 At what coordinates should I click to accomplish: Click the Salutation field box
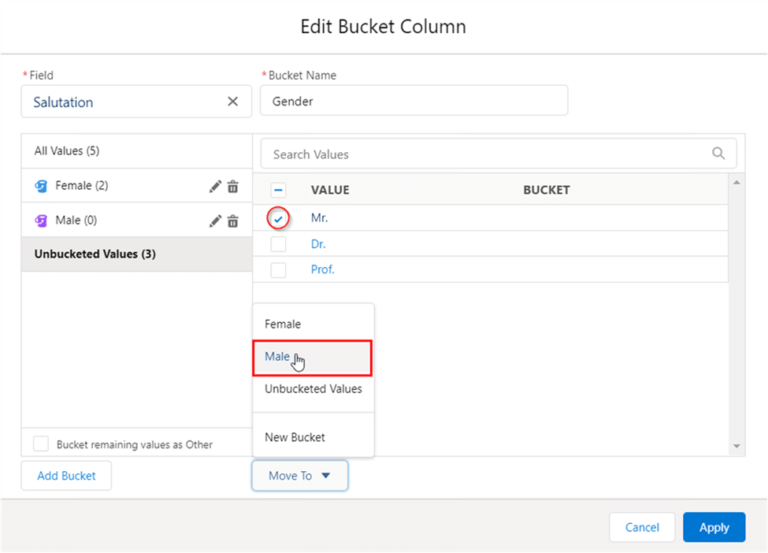point(136,101)
